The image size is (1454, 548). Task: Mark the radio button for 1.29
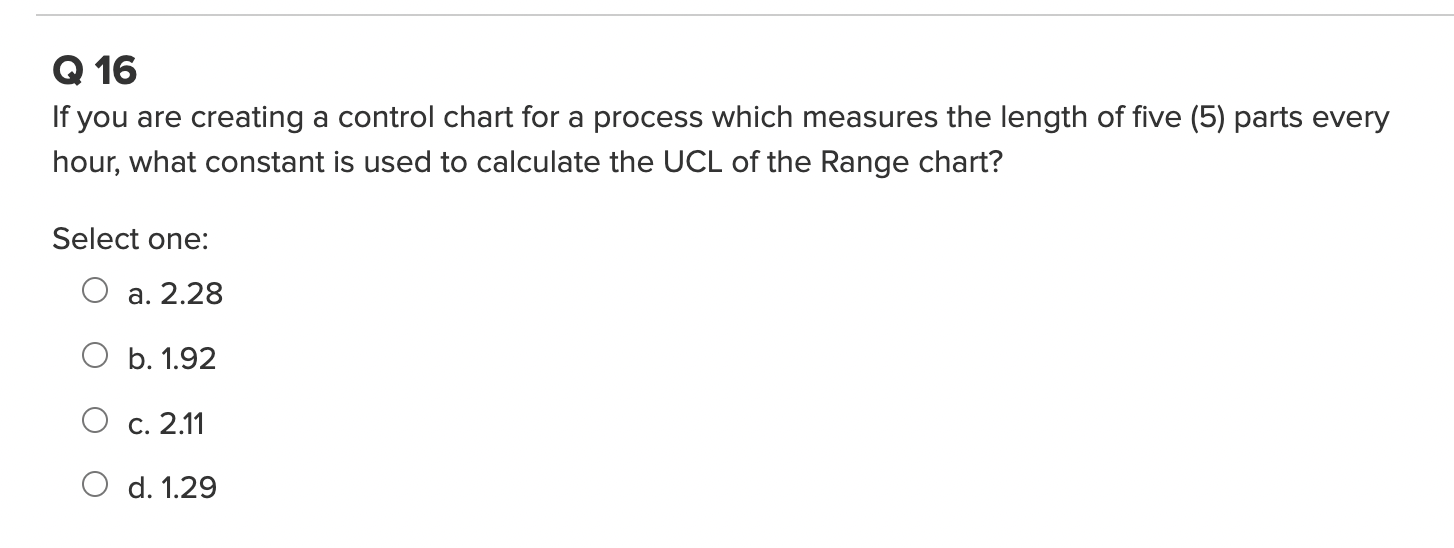(95, 486)
